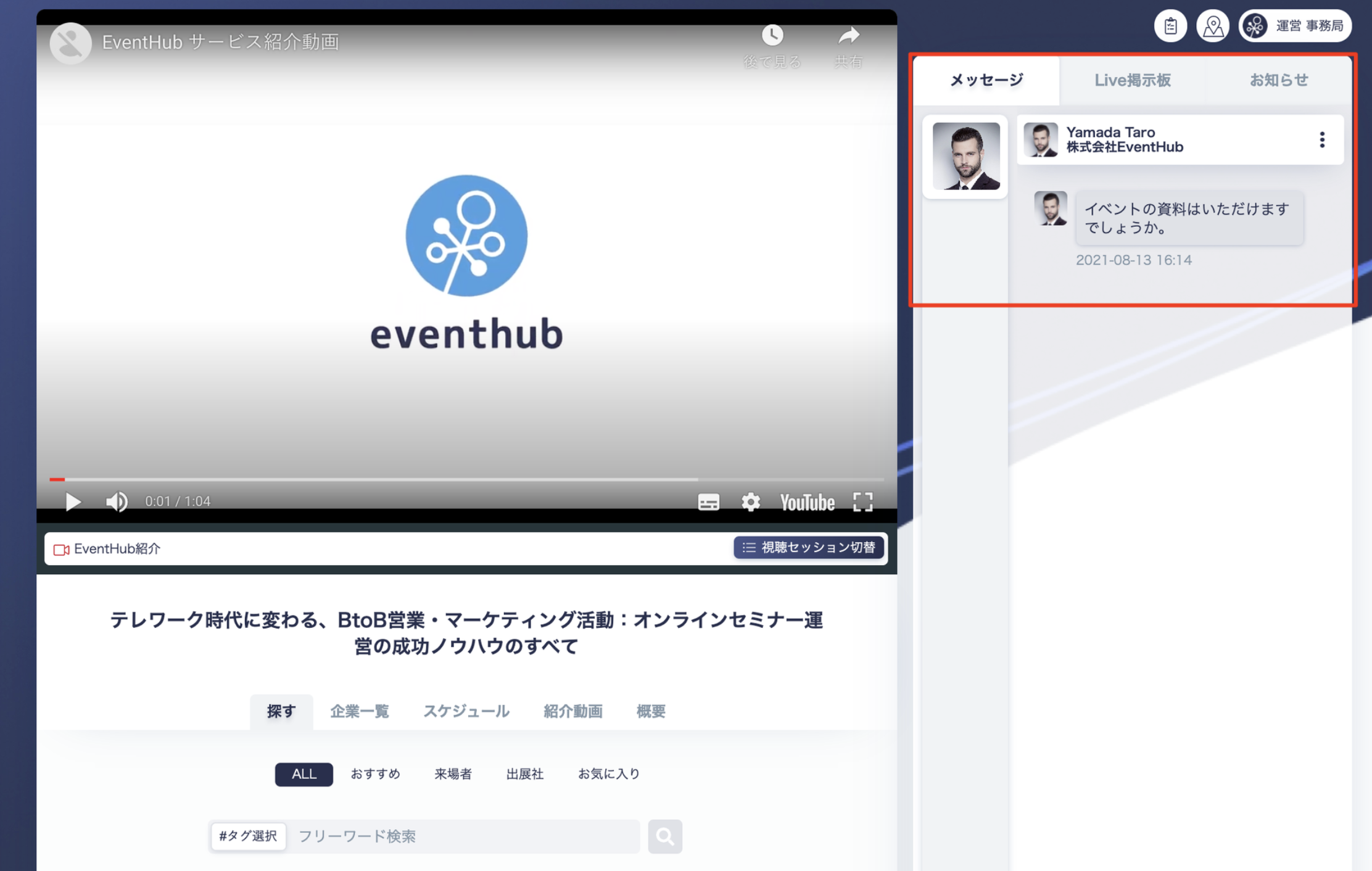Choose the お気に入り filter
The height and width of the screenshot is (871, 1372).
(x=609, y=774)
